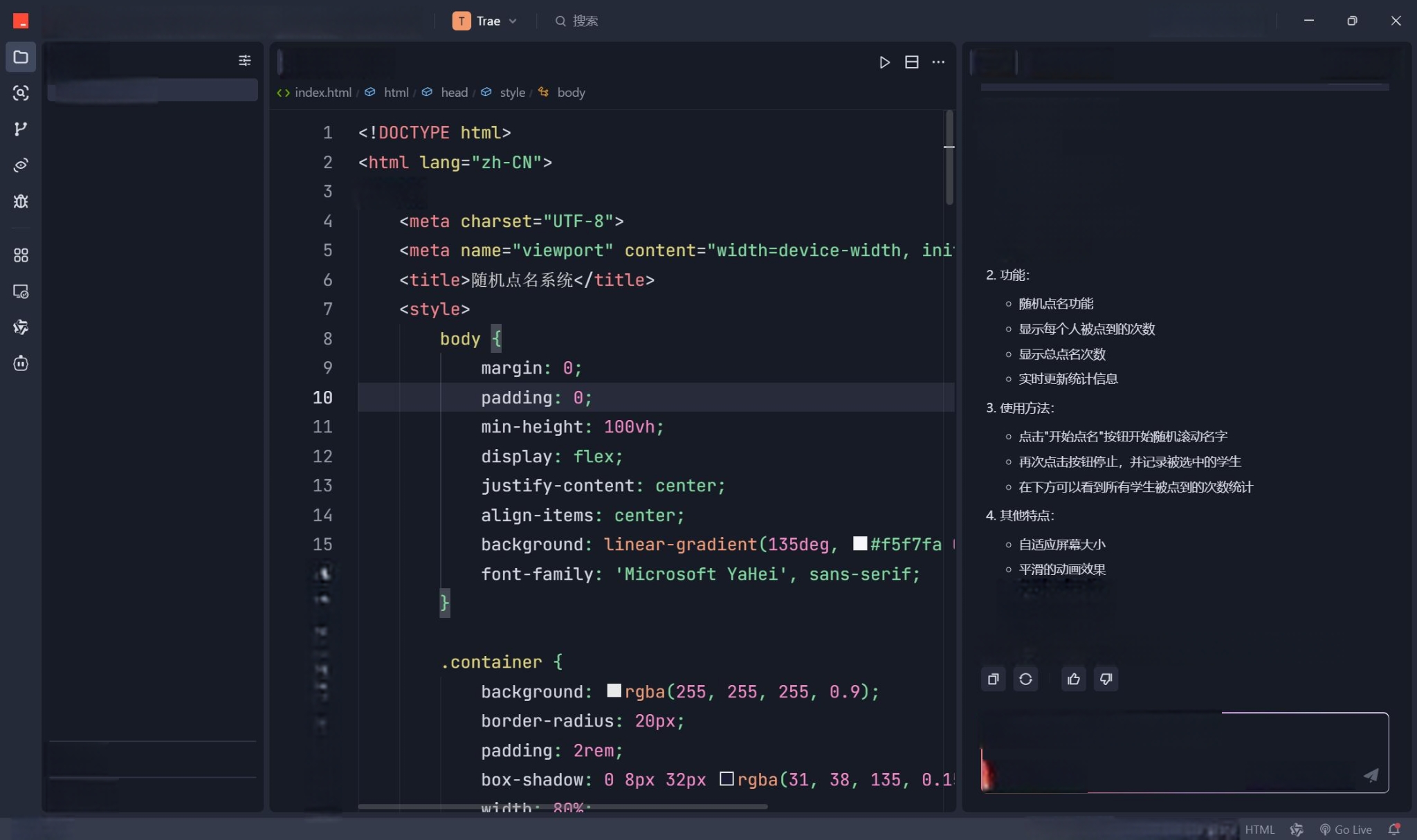Regenerate the AI response
This screenshot has height=840, width=1417.
point(1025,679)
